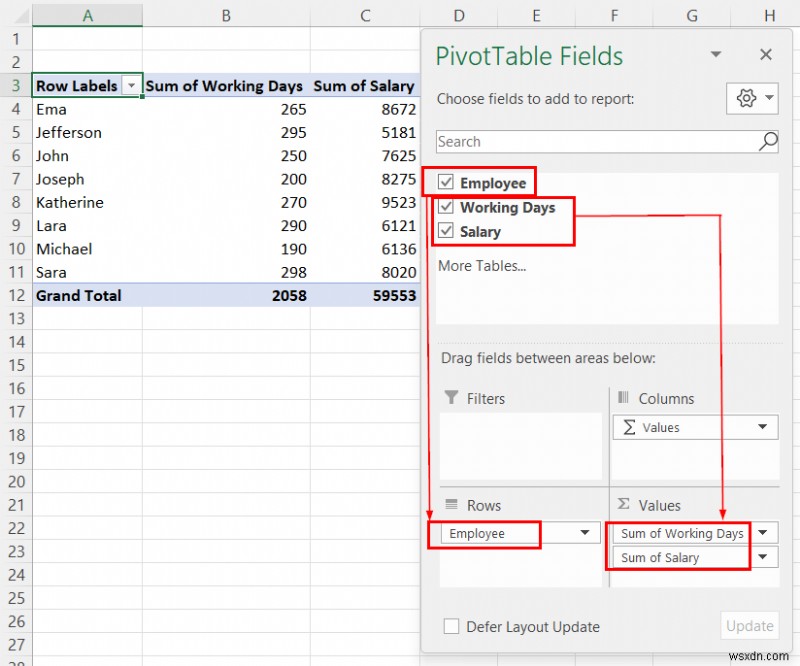The image size is (800, 666).
Task: Open the Employee field dropdown in Rows area
Action: [x=585, y=534]
